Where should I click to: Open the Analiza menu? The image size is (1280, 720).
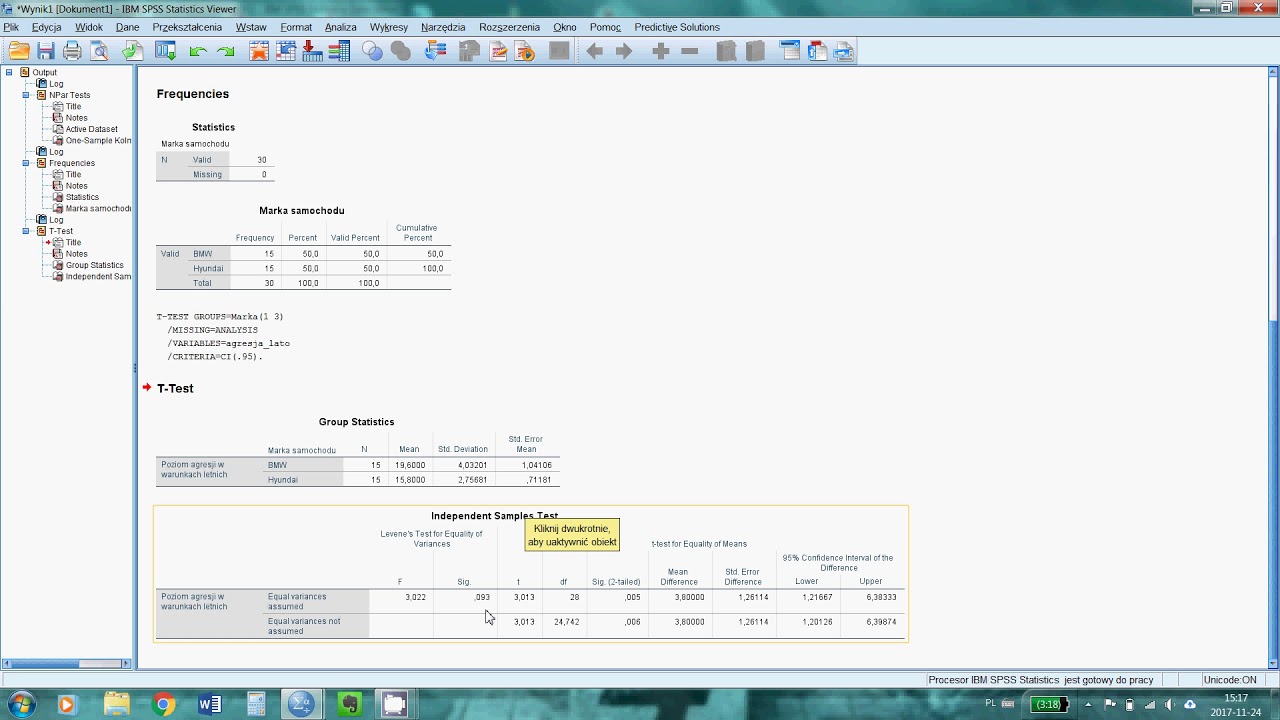340,27
